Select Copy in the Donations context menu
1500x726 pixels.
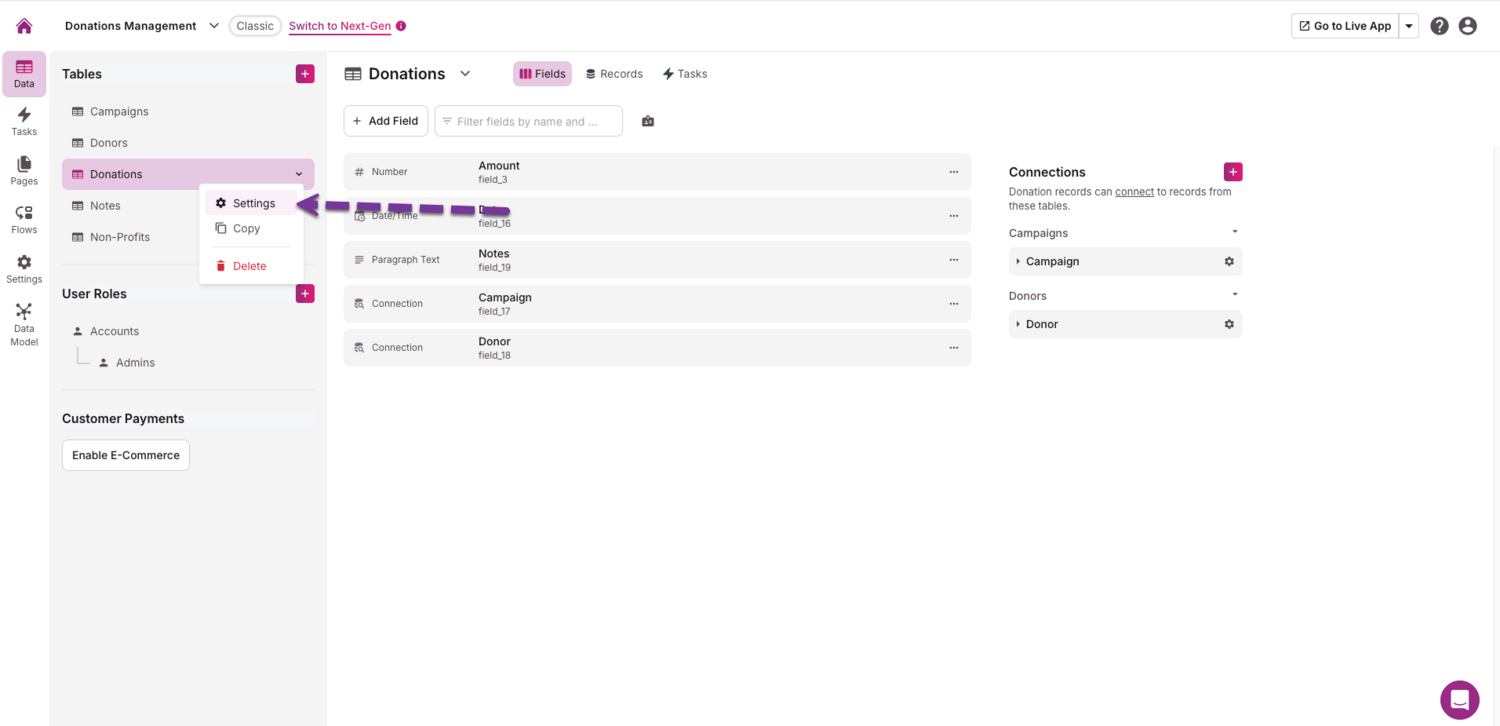(248, 228)
